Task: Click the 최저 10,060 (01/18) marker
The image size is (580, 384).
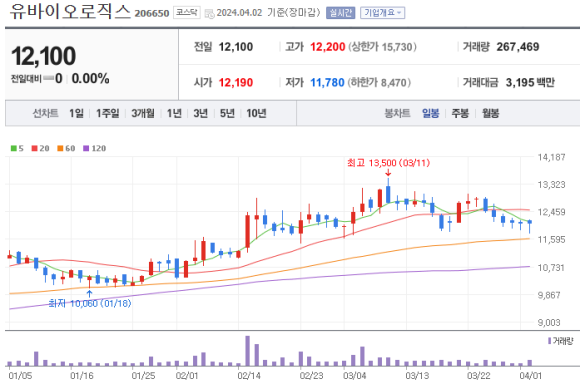Action: coord(90,304)
